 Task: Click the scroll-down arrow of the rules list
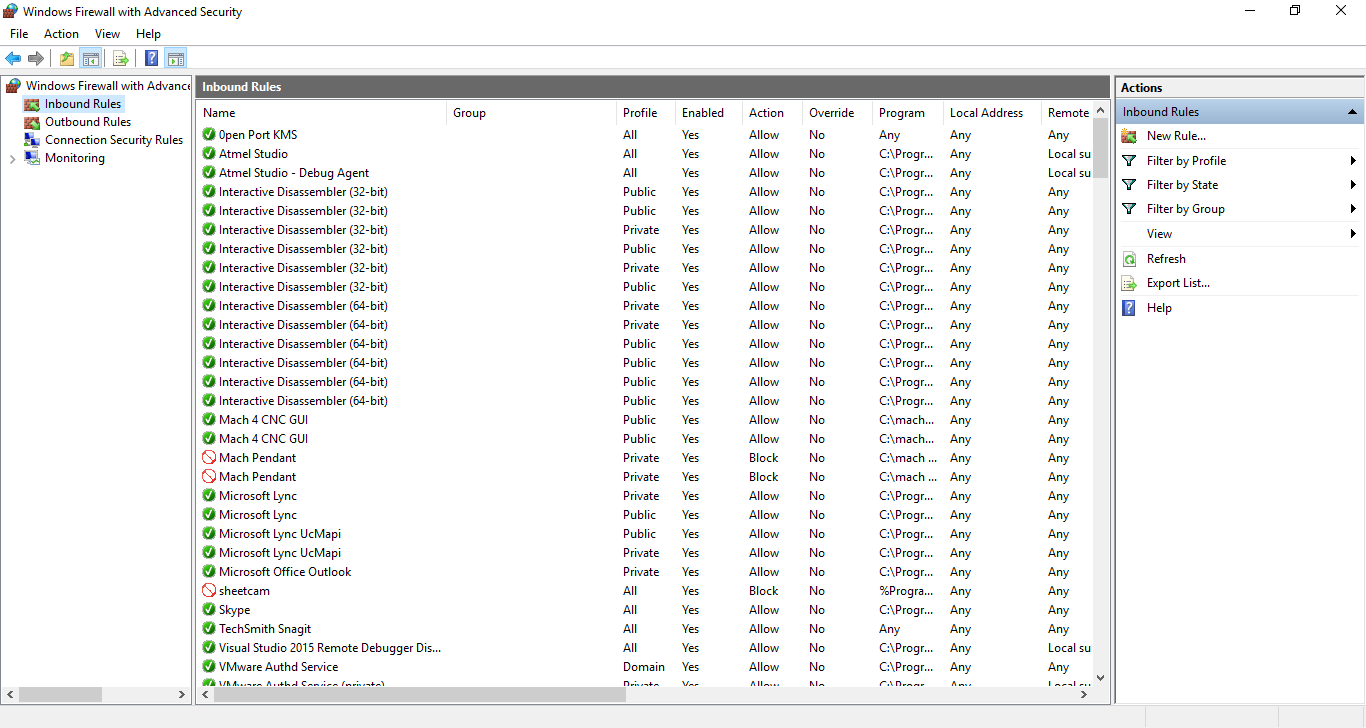tap(1101, 677)
